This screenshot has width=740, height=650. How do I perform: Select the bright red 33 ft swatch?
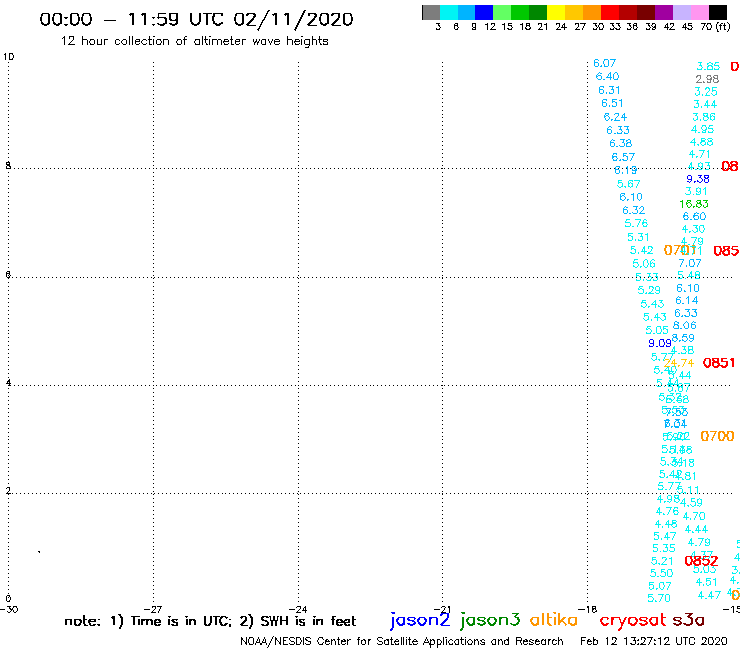click(x=610, y=12)
